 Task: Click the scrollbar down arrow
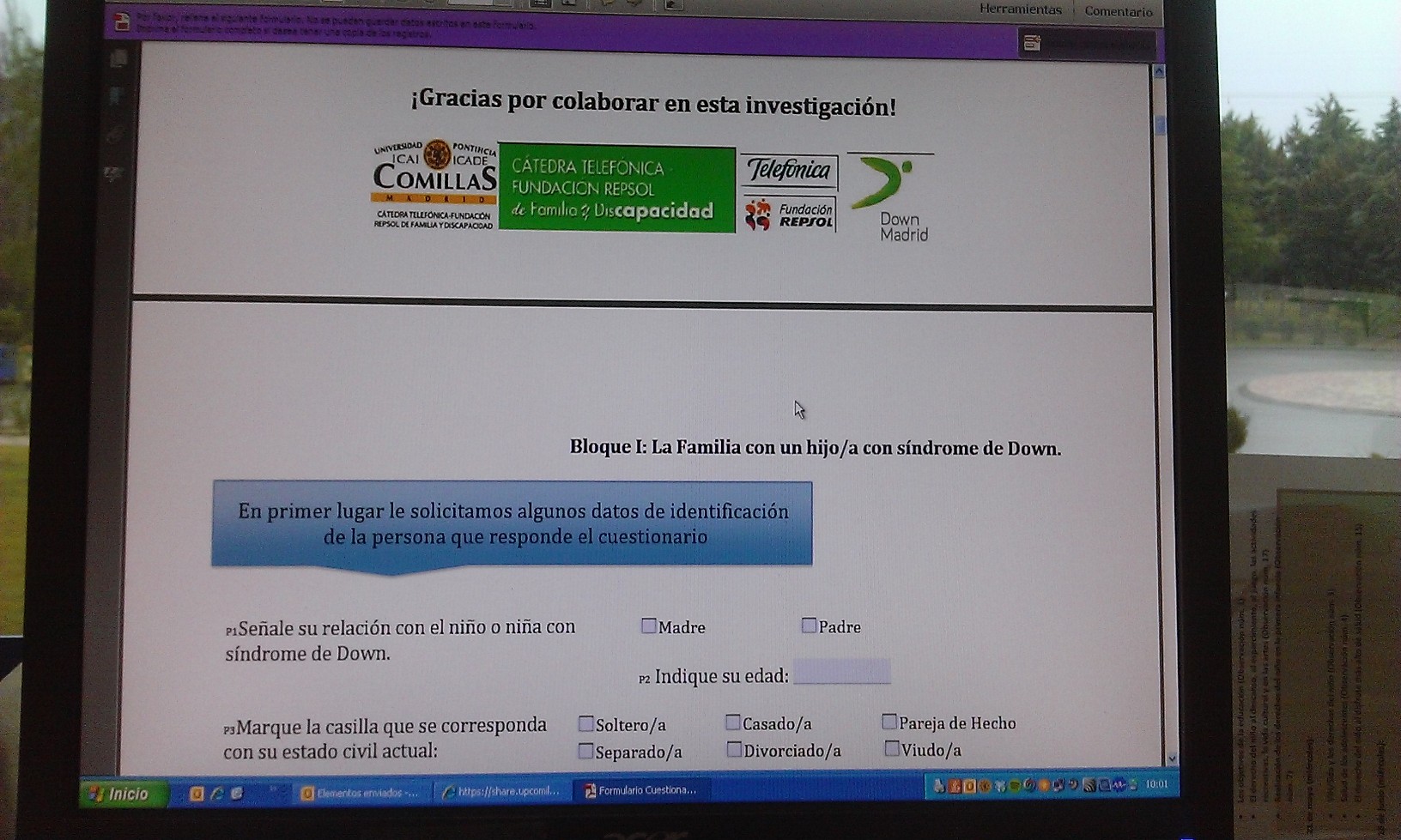(1173, 758)
